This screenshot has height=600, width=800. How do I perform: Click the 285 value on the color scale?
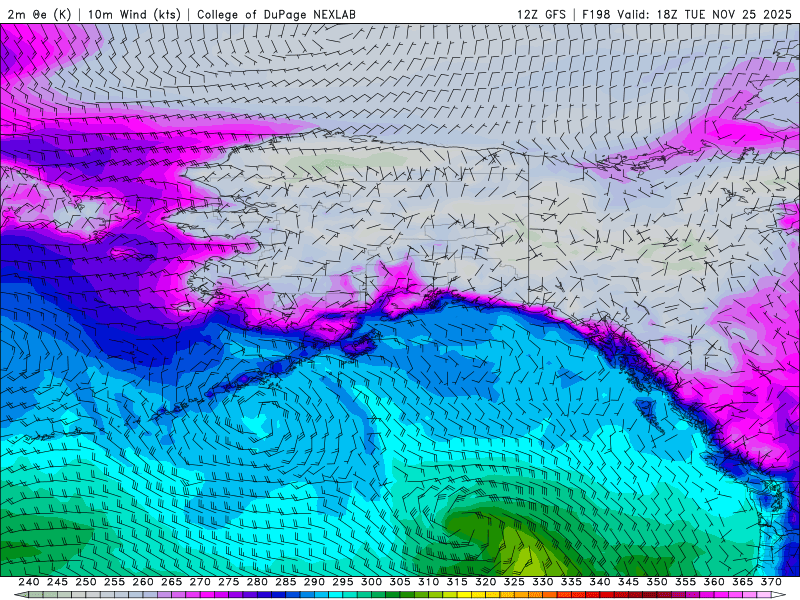(x=286, y=582)
